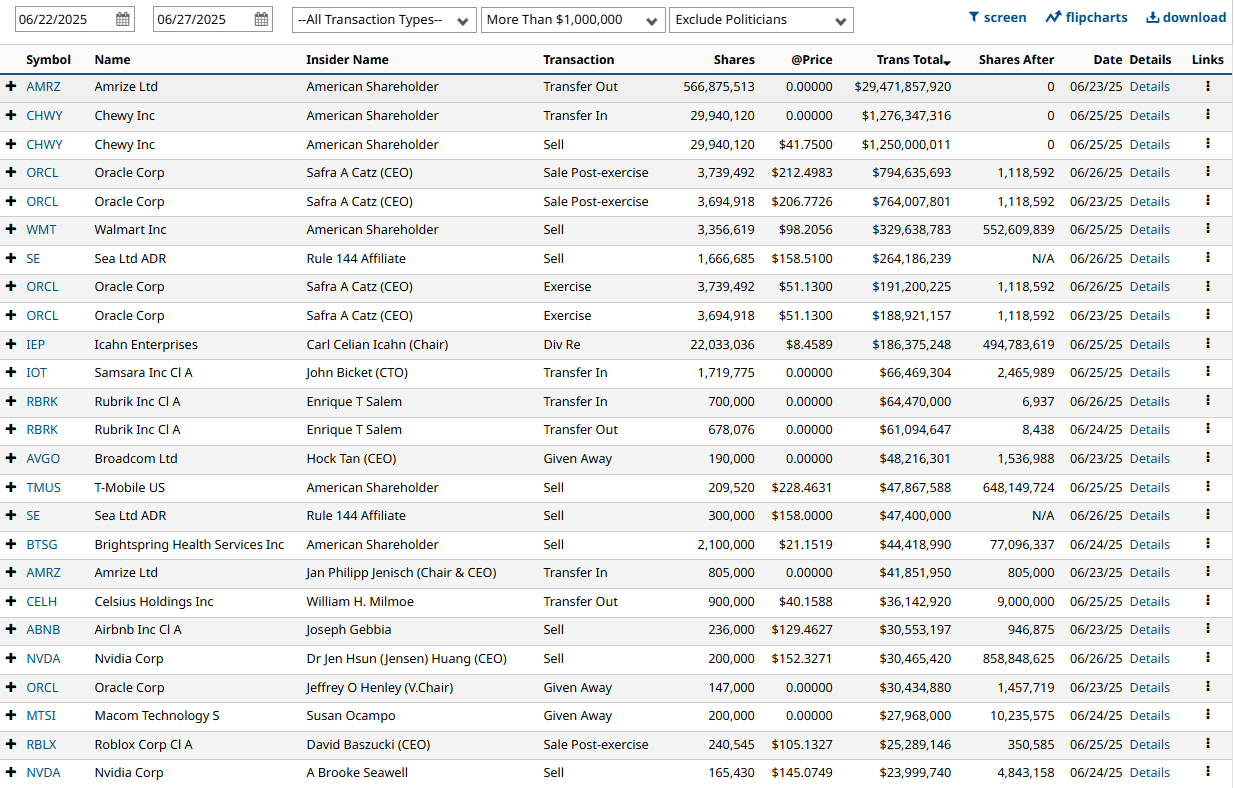Select insider name Hock Tan (CEO)
Image resolution: width=1235 pixels, height=788 pixels.
coord(351,458)
